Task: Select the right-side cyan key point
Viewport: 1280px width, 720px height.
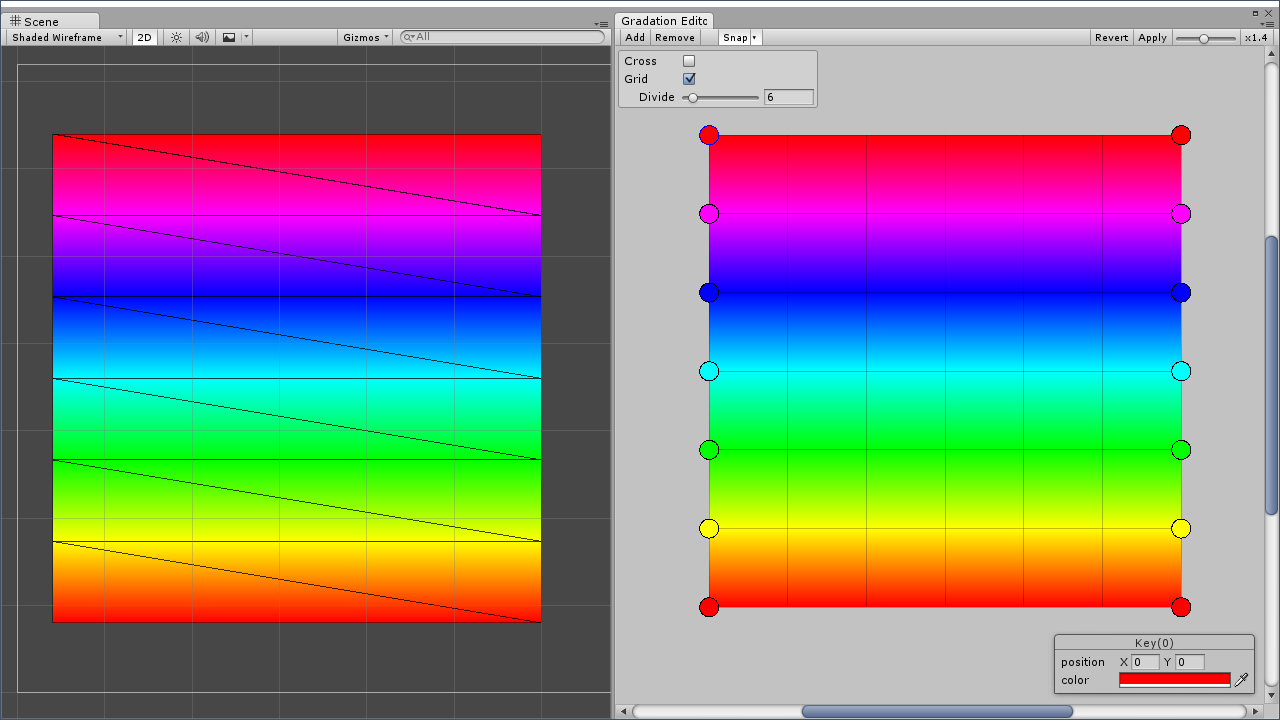Action: coord(1181,371)
